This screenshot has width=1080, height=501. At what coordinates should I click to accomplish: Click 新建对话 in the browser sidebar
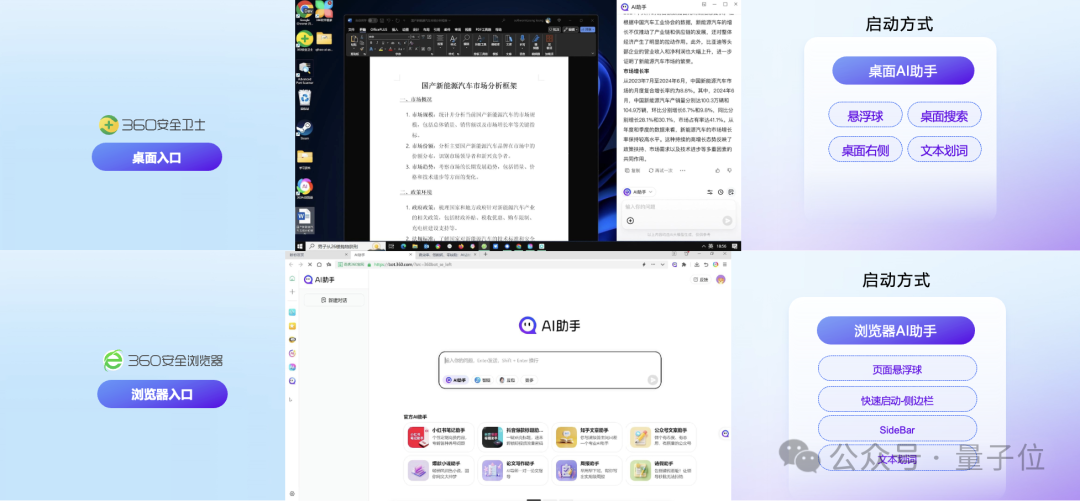pos(333,300)
